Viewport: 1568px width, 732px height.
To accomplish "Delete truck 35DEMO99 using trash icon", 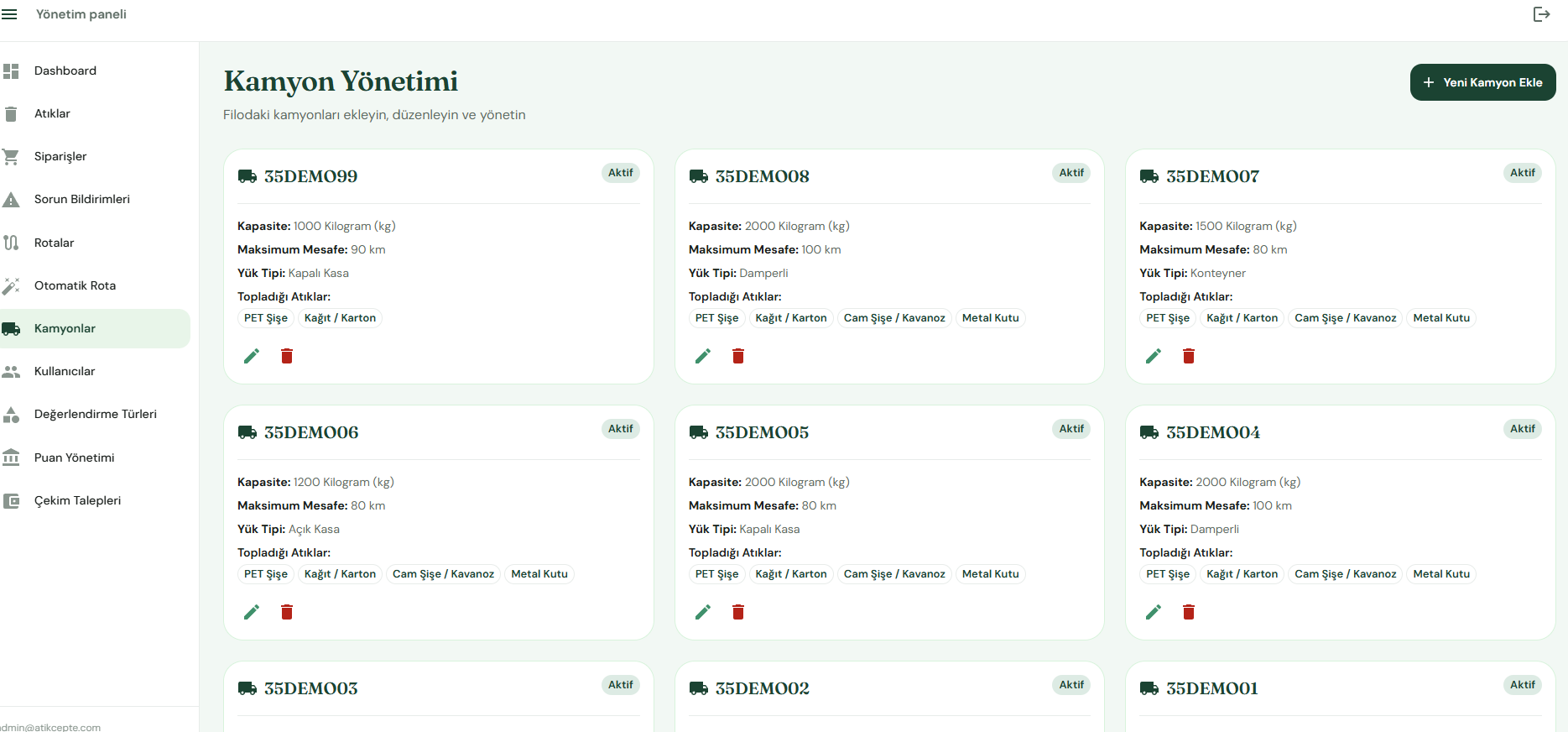I will coord(287,356).
